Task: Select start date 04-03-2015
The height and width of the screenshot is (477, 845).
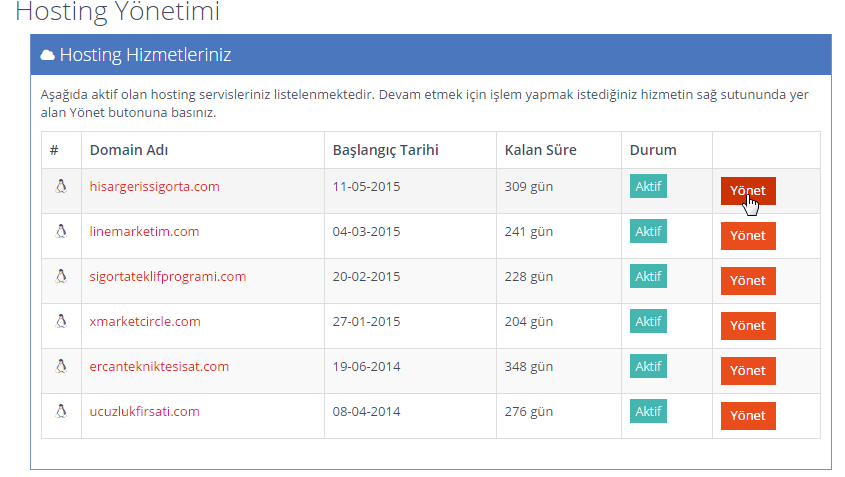Action: [366, 231]
